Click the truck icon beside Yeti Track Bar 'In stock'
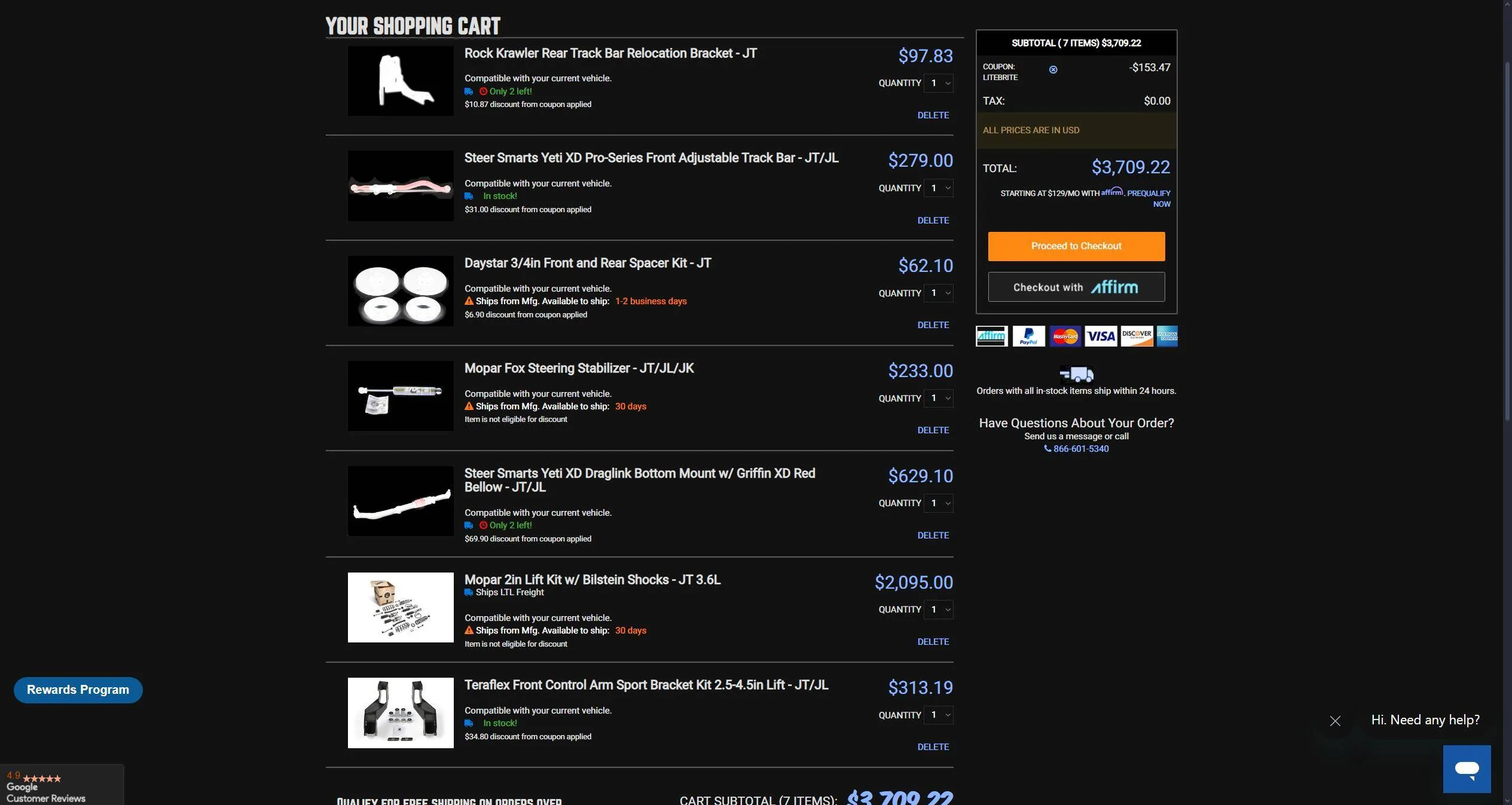 point(469,196)
